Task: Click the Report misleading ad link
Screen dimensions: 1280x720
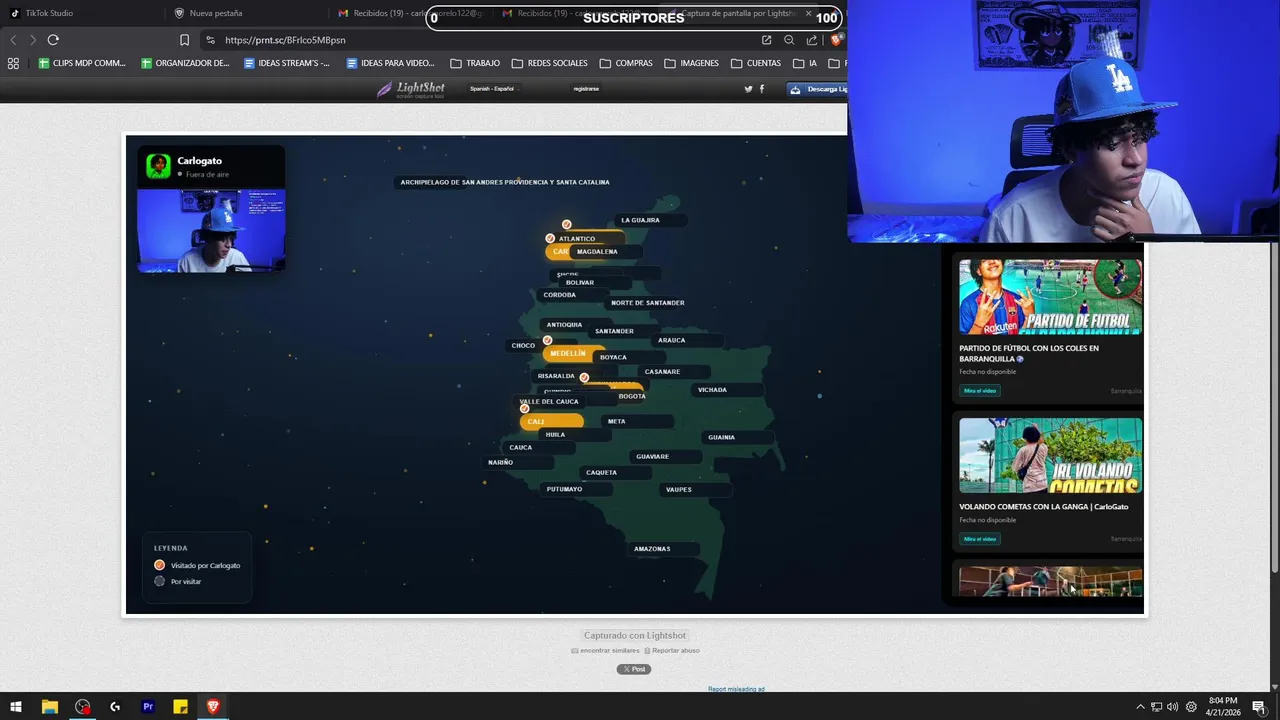Action: (x=736, y=689)
